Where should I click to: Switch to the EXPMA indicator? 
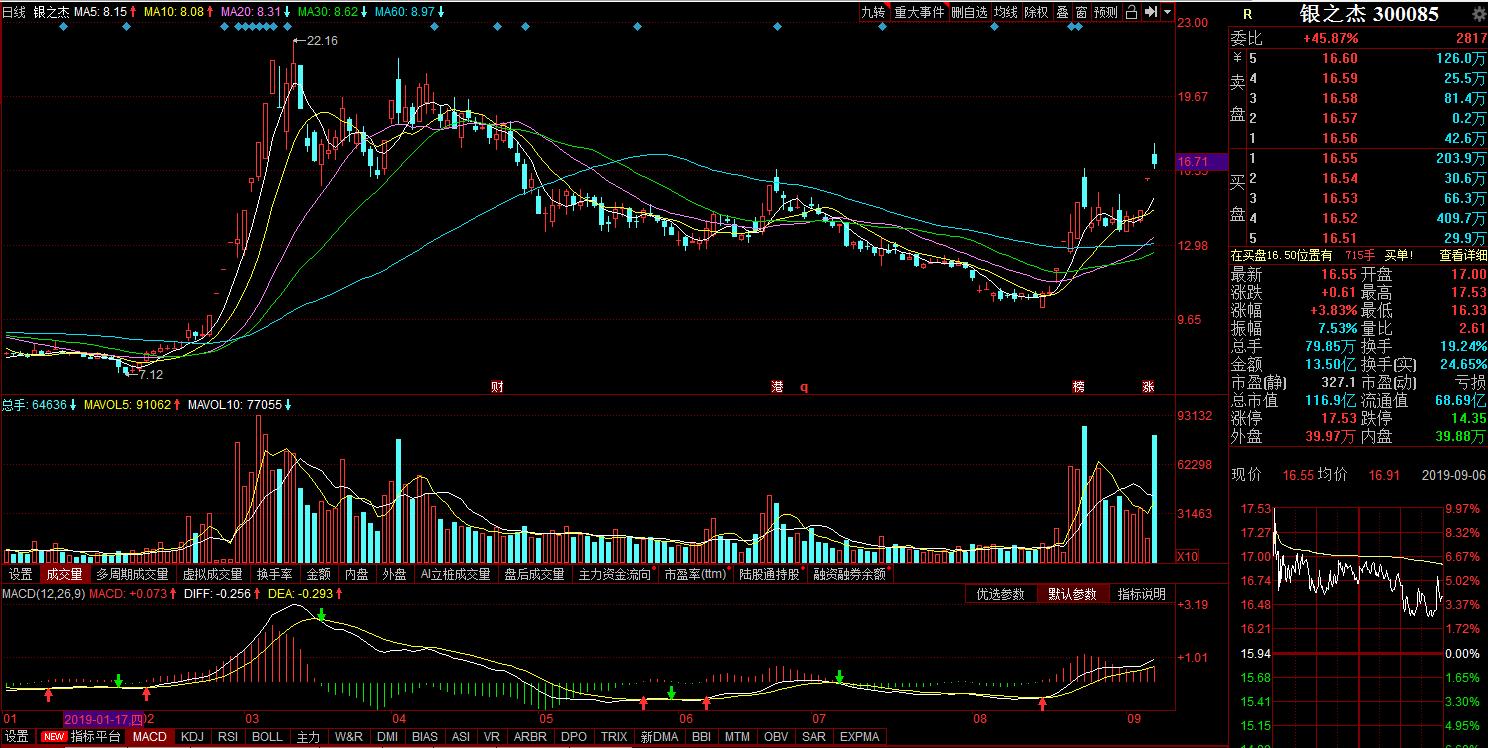[x=859, y=737]
